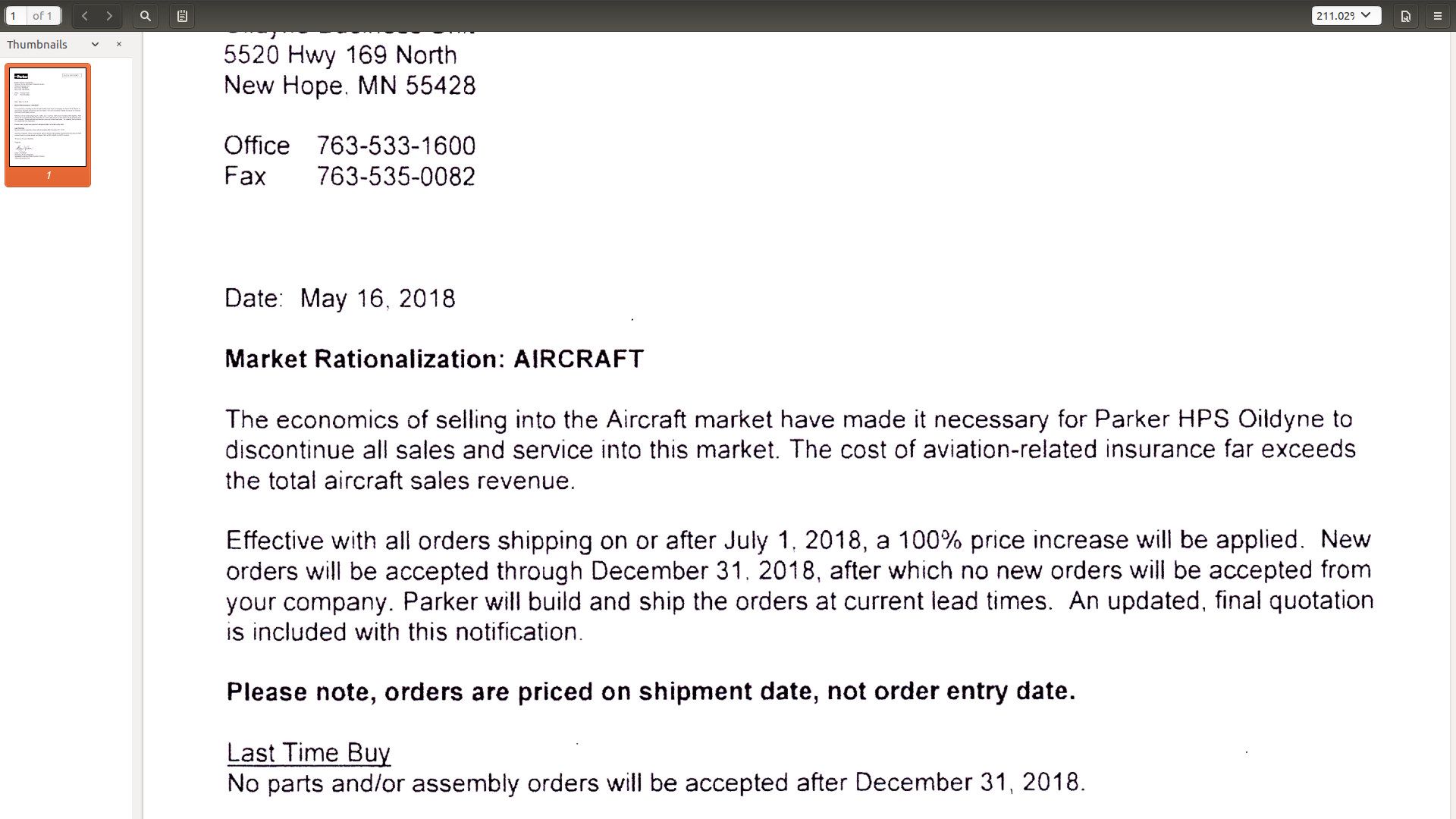This screenshot has height=819, width=1456.
Task: Open the file options menu icon
Action: [1406, 15]
